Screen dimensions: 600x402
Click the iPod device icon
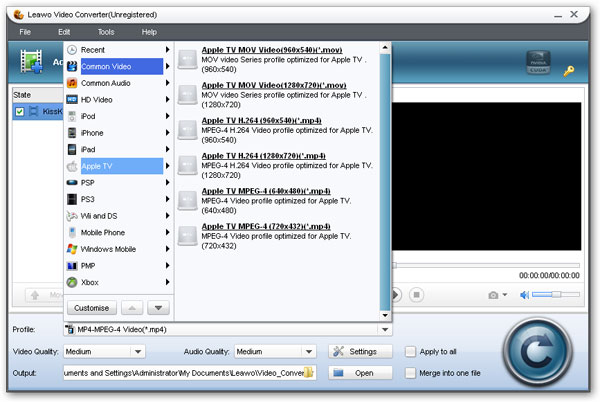point(72,116)
